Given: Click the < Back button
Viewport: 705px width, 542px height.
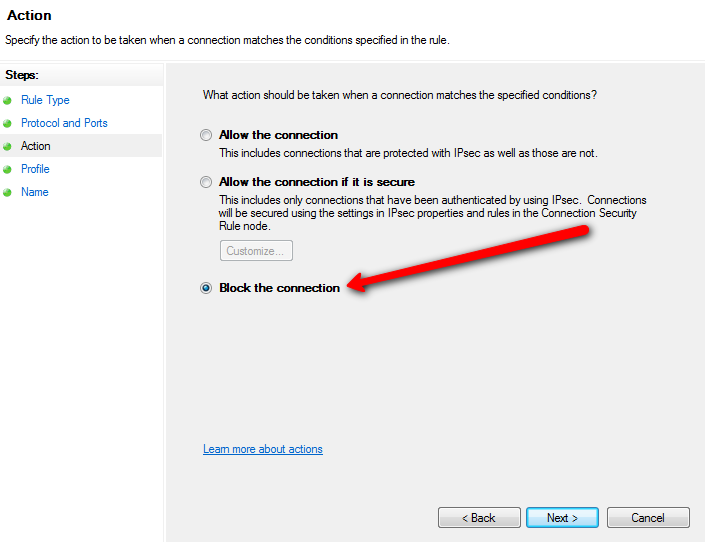Looking at the screenshot, I should tap(479, 518).
